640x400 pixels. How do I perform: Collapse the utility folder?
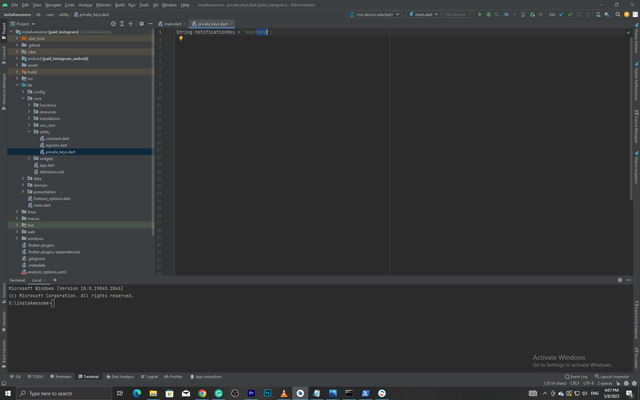click(29, 132)
